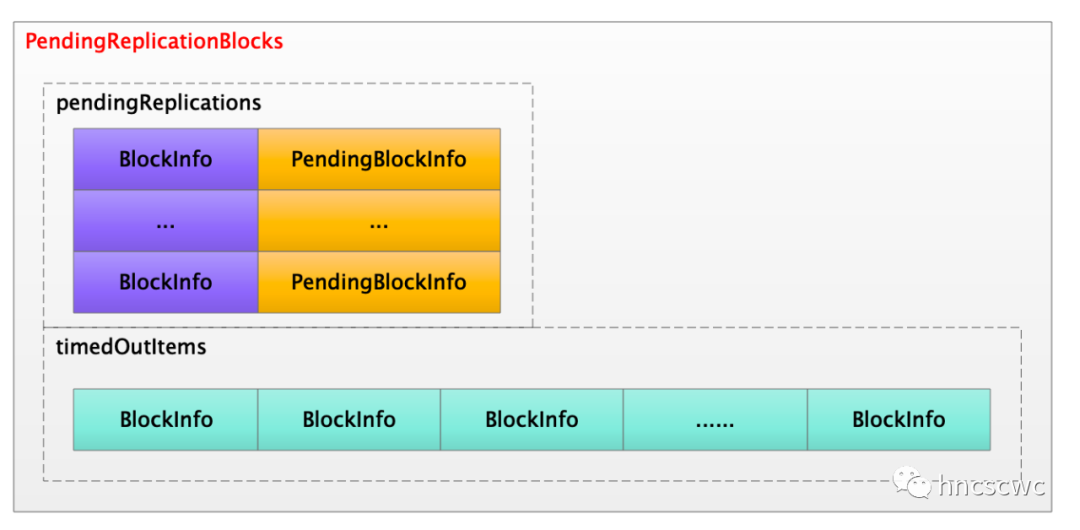Screen dimensions: 1080x530
Task: Click the pendingReplications label
Action: click(159, 103)
